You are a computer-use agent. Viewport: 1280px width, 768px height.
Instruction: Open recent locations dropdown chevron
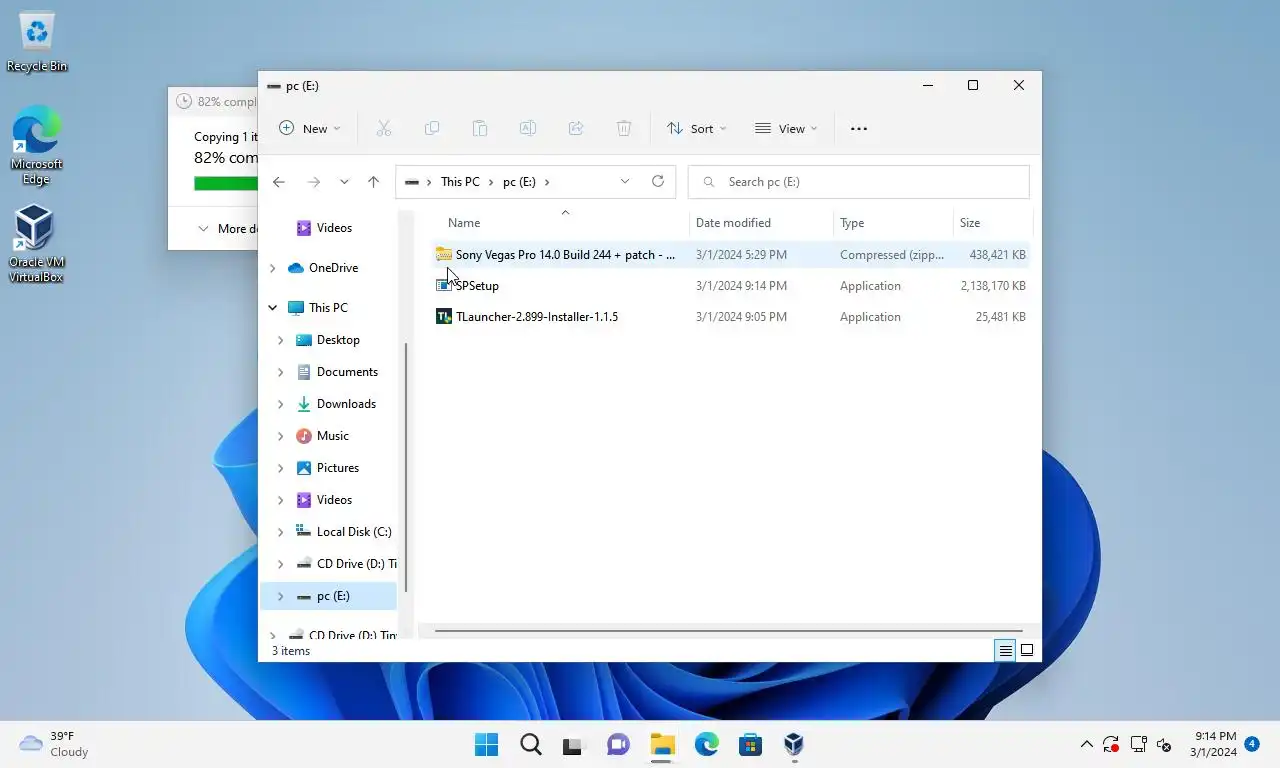point(344,181)
